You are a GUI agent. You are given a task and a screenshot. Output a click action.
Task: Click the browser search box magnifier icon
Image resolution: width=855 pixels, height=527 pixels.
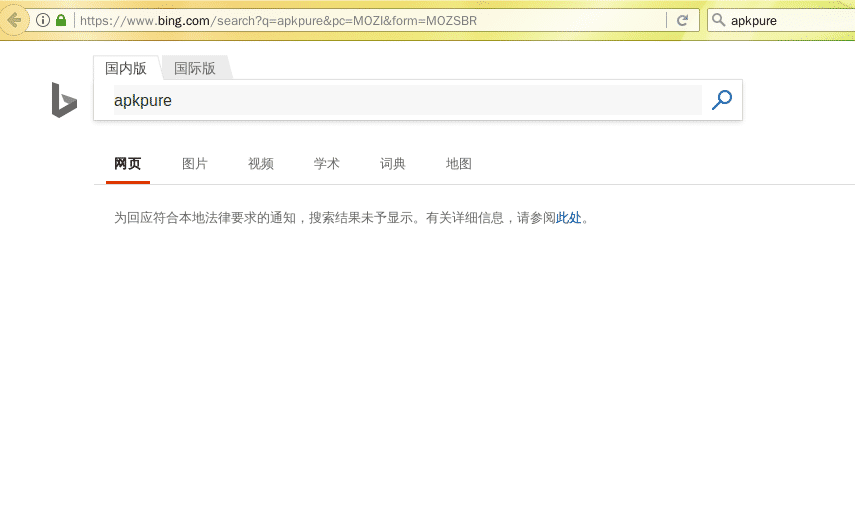[719, 20]
